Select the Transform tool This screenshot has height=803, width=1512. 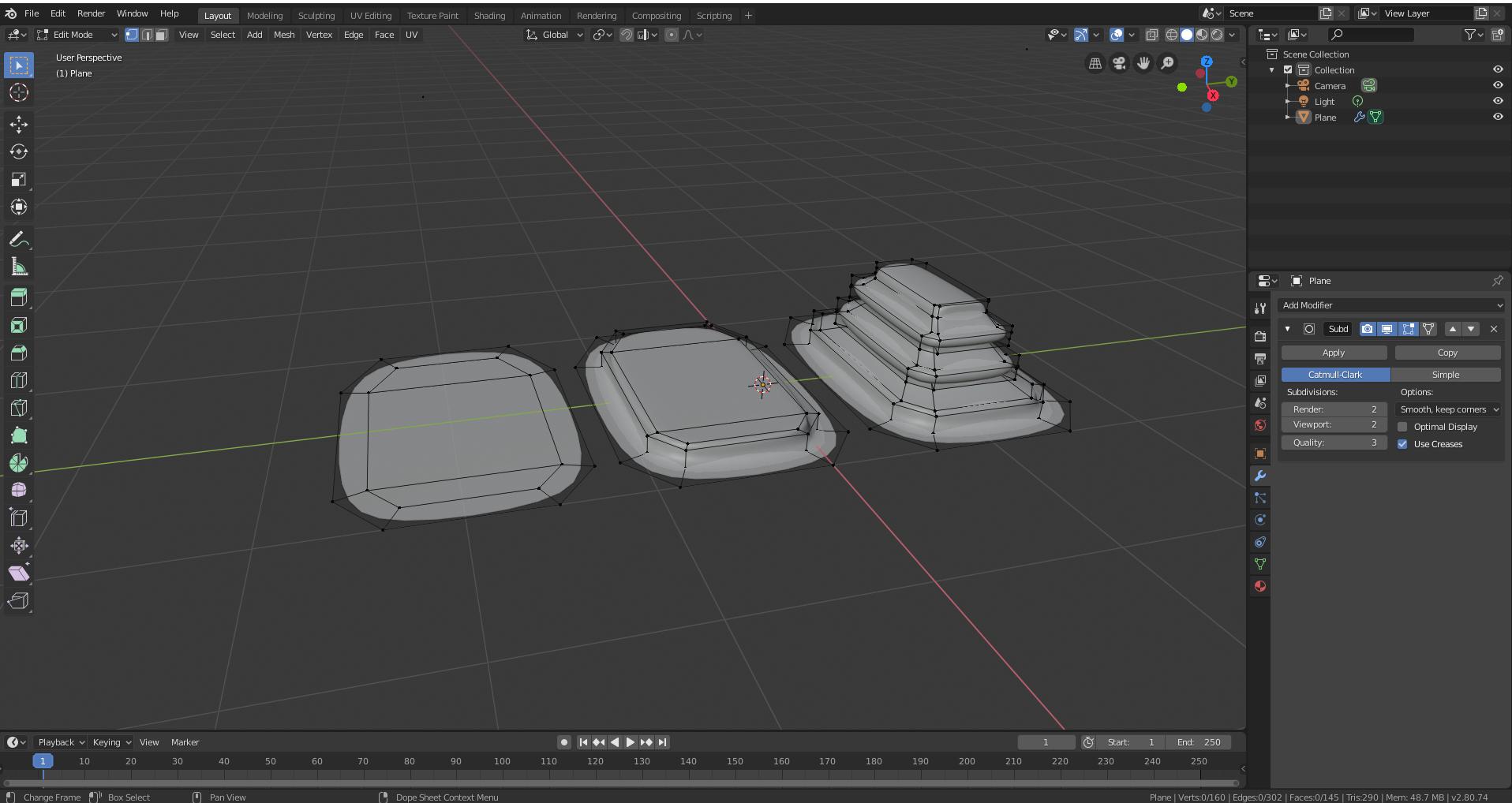[x=19, y=207]
